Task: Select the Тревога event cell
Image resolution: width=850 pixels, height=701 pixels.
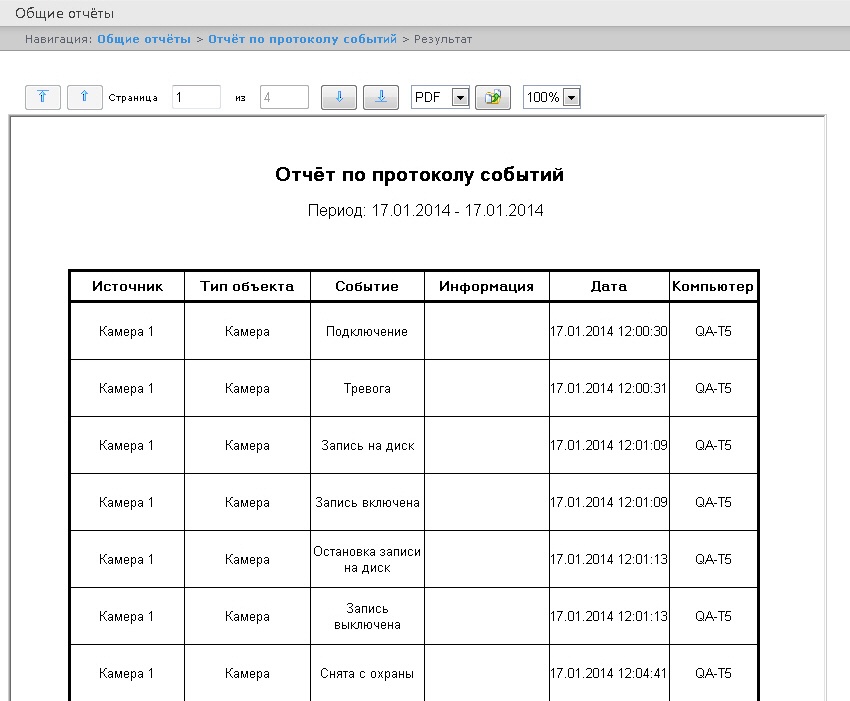Action: click(367, 388)
